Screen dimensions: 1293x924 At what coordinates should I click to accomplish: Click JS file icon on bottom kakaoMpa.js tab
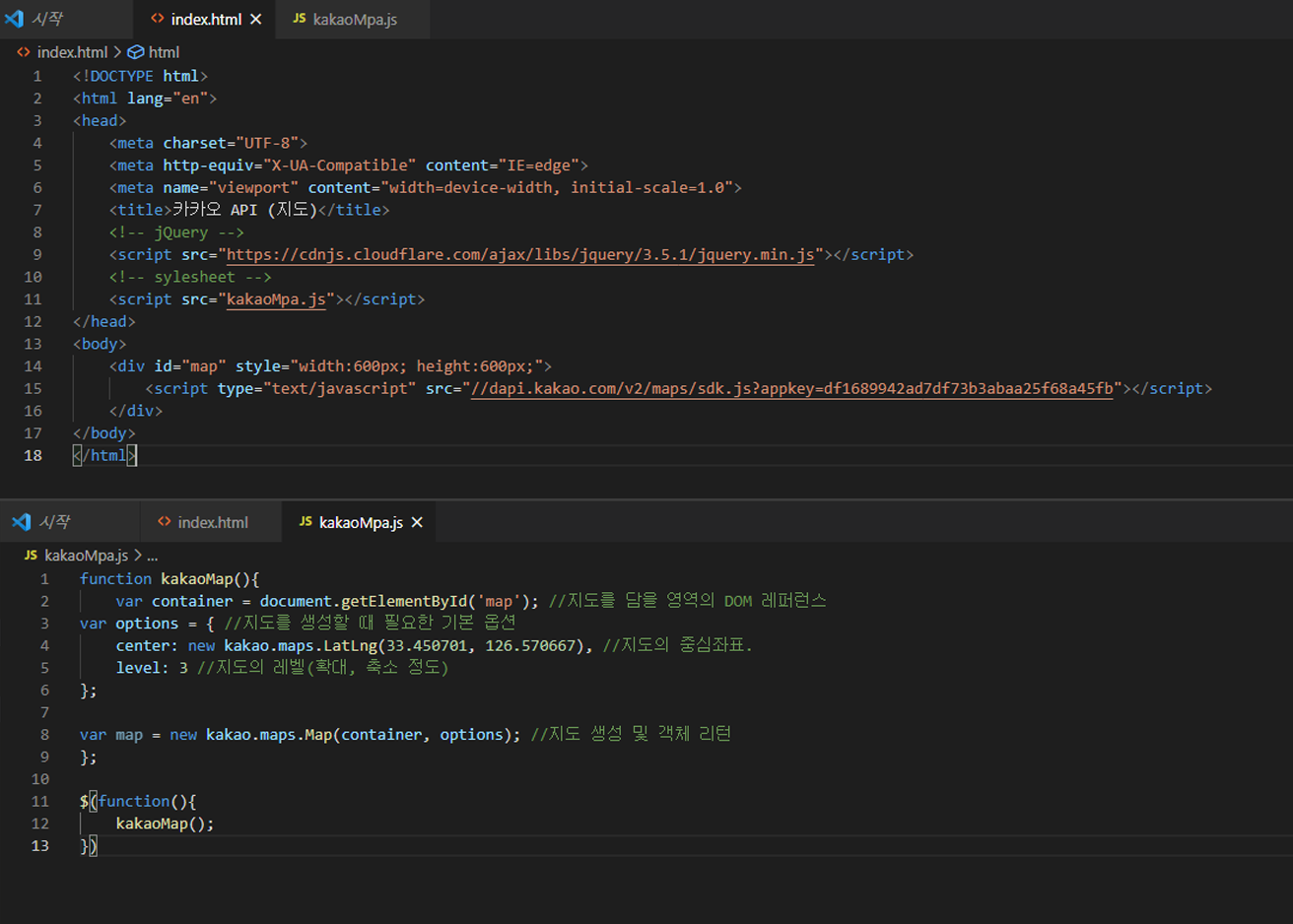306,522
